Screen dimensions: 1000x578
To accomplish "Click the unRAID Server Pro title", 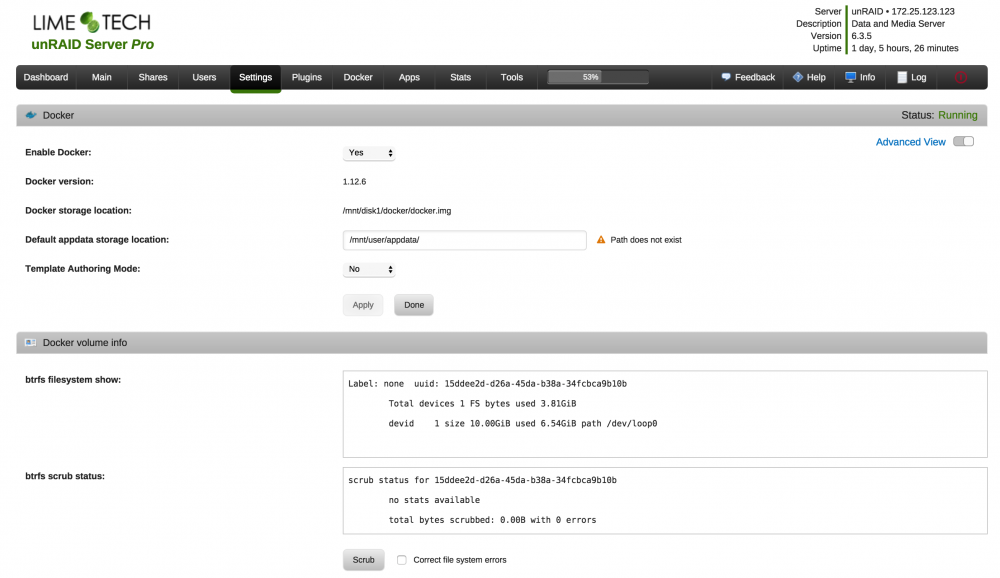I will click(x=92, y=45).
